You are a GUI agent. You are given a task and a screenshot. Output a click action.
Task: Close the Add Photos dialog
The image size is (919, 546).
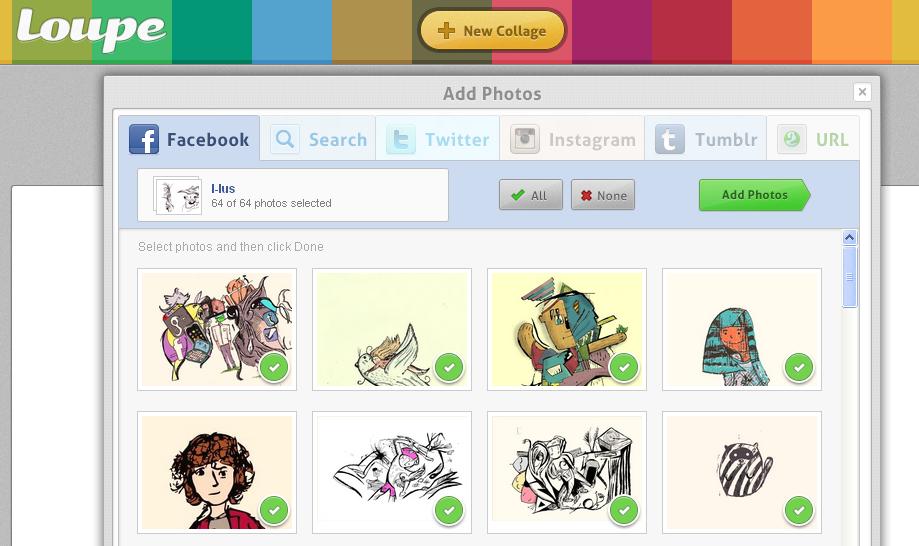862,92
